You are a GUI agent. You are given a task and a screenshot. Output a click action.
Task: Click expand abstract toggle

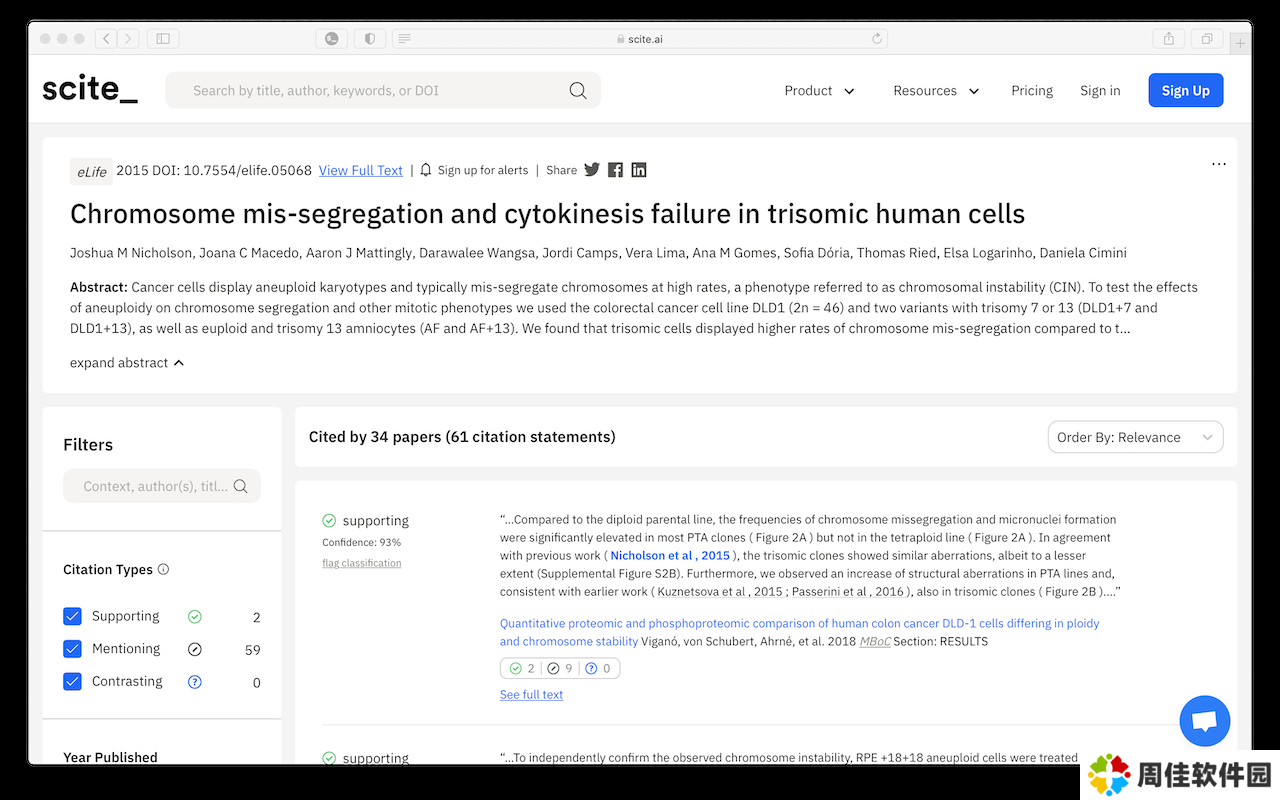[127, 363]
